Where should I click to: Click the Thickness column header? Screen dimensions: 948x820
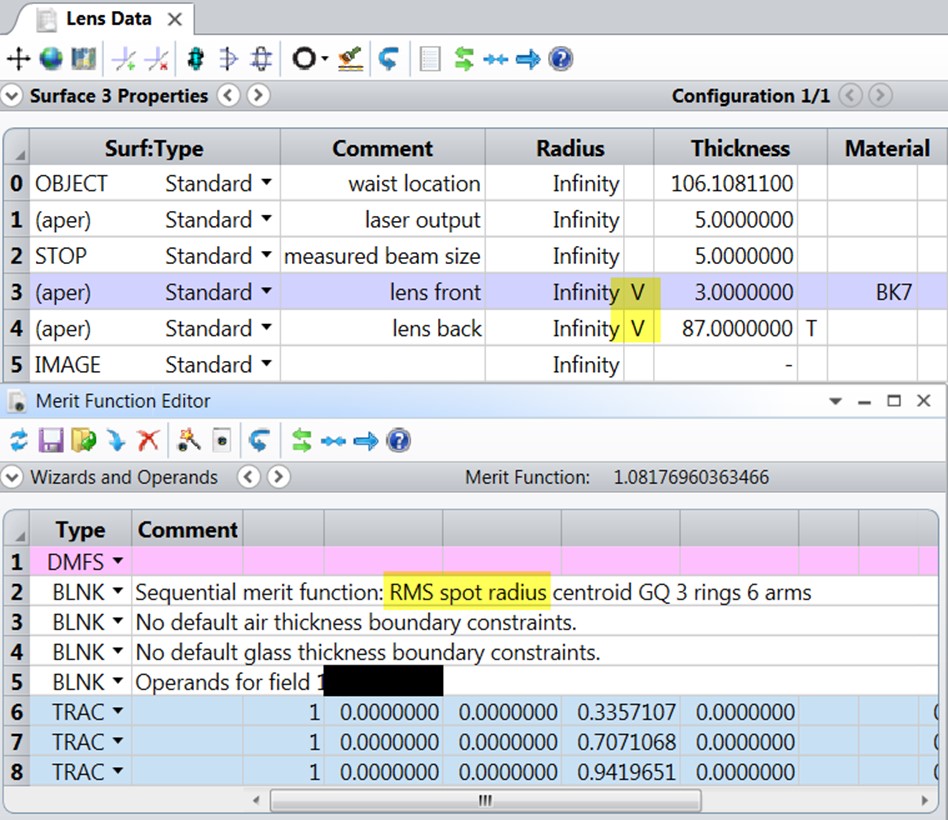tap(740, 148)
